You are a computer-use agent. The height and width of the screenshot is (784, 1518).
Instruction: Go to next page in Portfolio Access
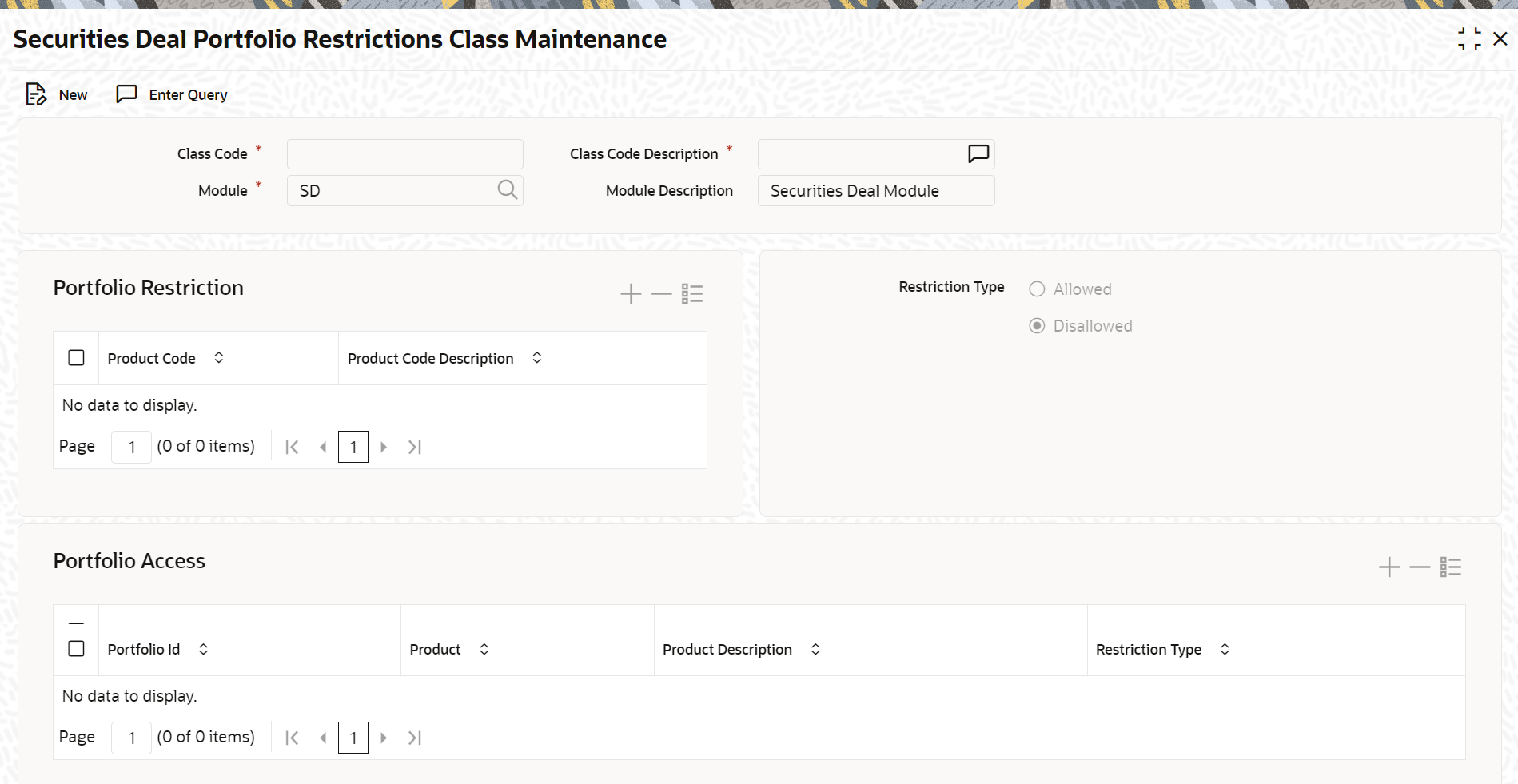pyautogui.click(x=384, y=738)
